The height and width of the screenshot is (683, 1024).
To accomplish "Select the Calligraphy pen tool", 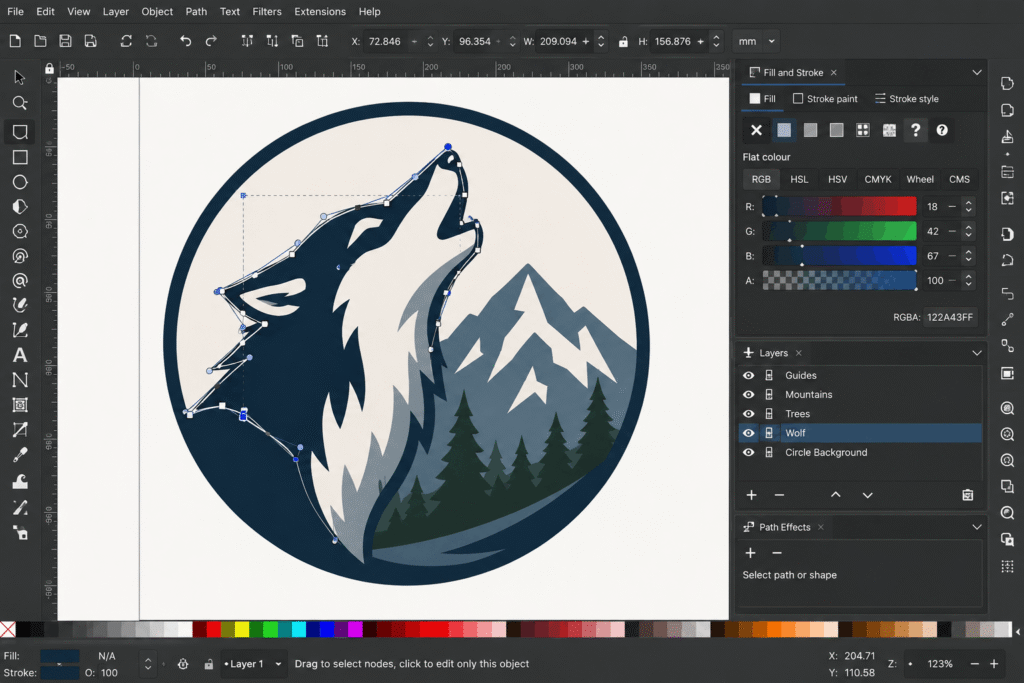I will point(20,330).
